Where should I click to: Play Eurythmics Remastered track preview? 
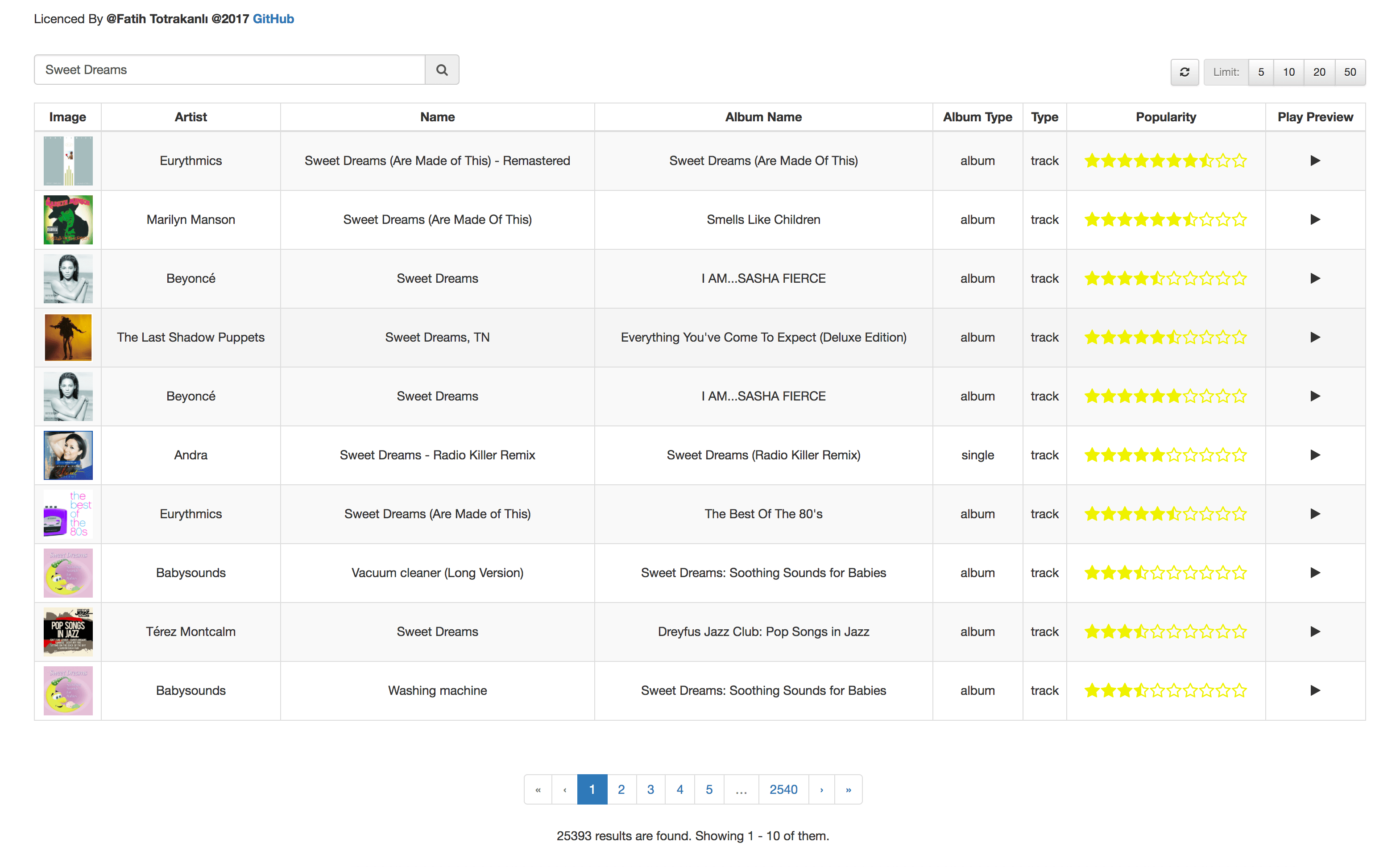tap(1314, 161)
